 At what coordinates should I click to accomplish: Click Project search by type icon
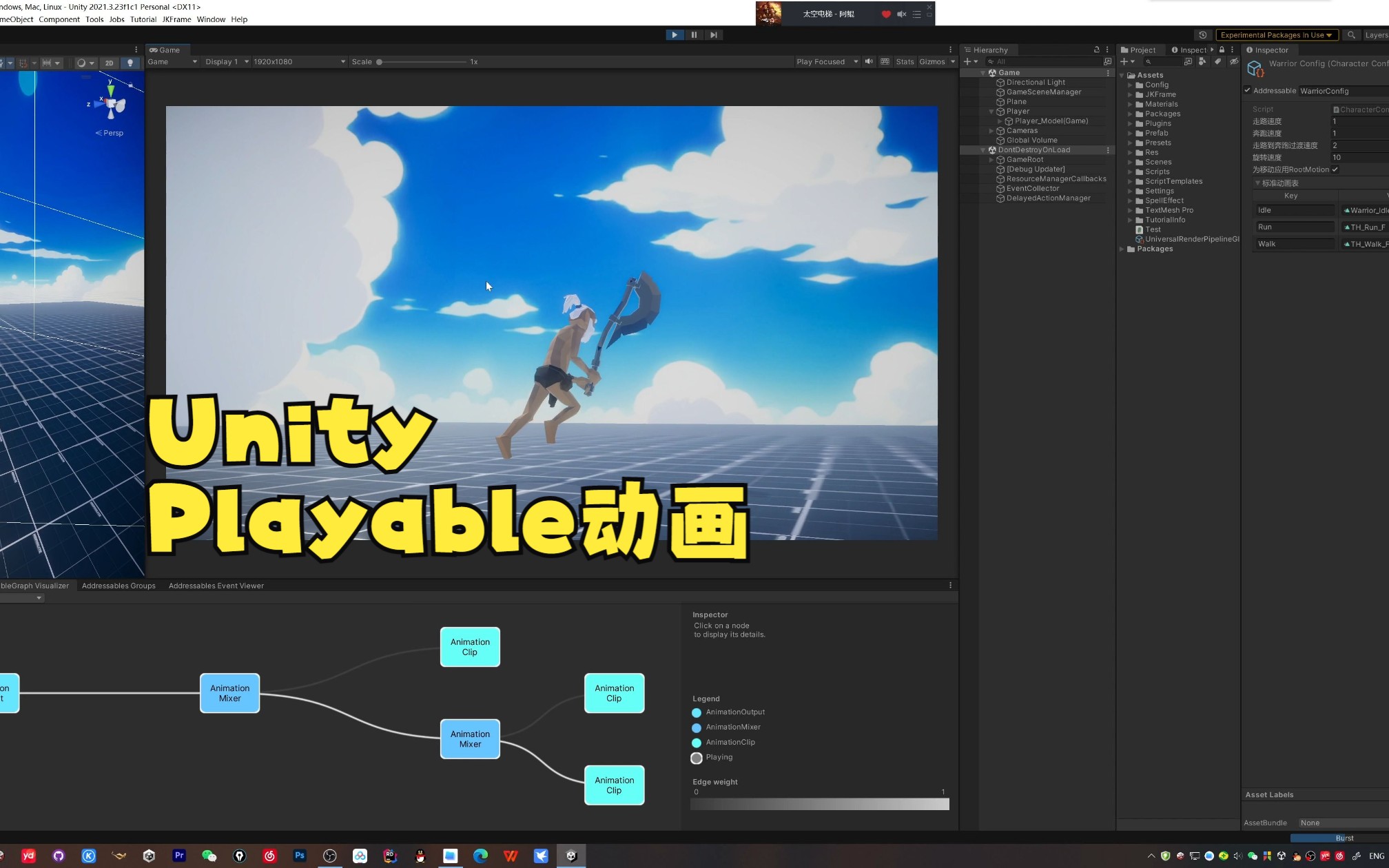[x=1202, y=61]
